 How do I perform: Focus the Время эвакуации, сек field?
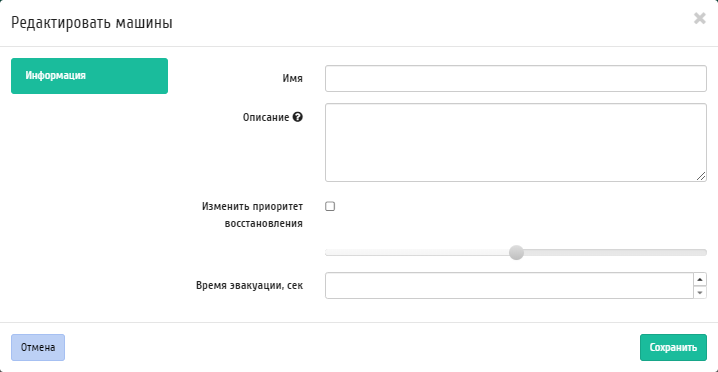click(509, 285)
